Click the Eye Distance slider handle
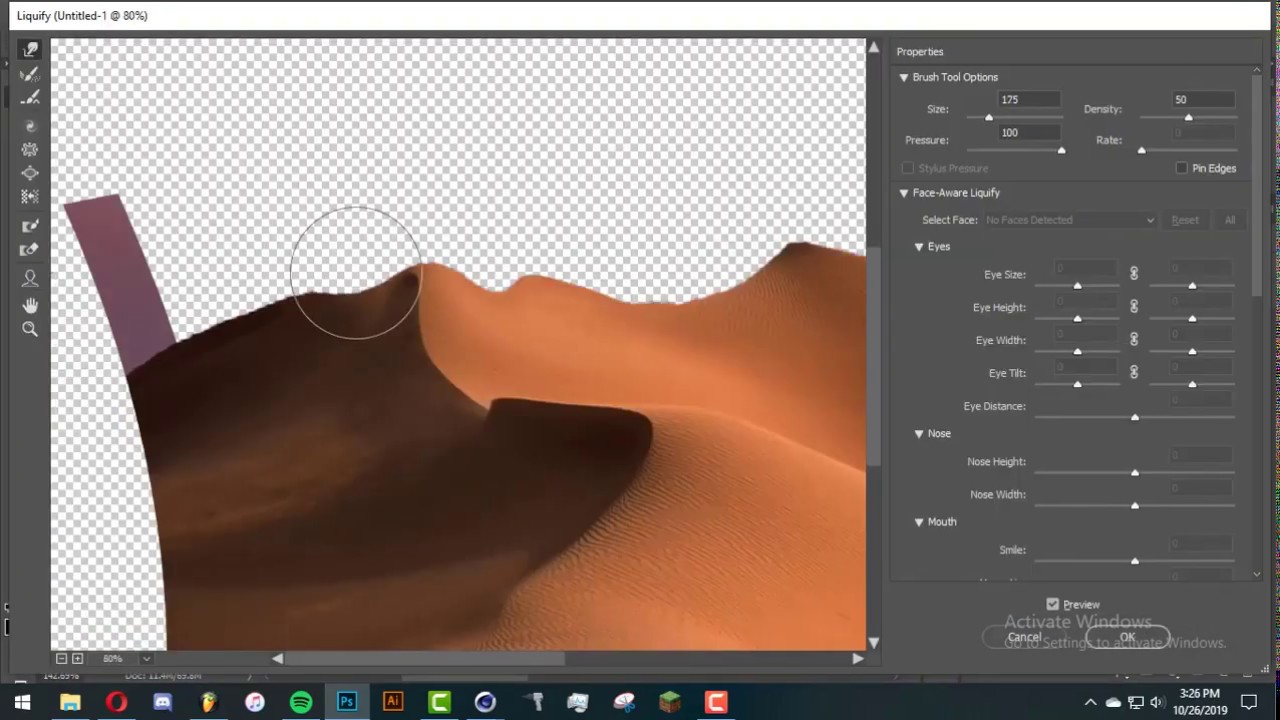 1134,417
